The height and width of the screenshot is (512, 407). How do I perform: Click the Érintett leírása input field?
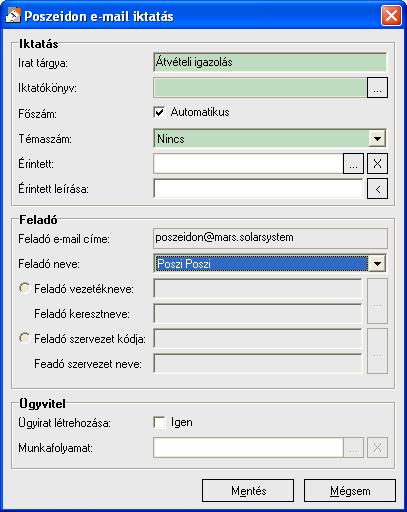pos(258,189)
